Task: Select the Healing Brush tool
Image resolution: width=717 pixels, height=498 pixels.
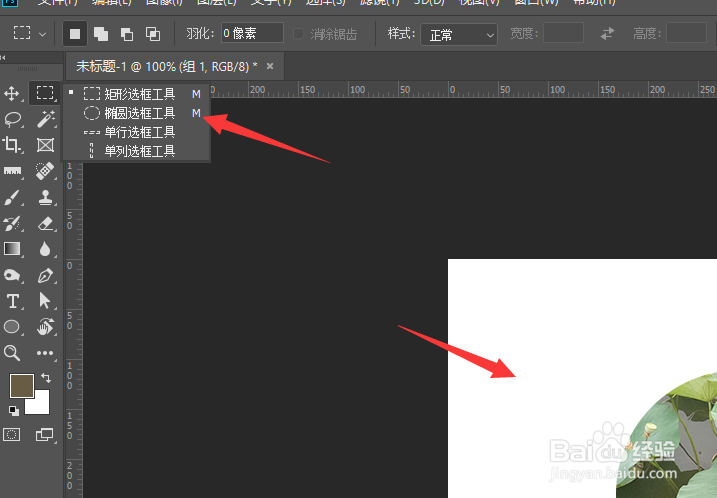Action: point(45,171)
